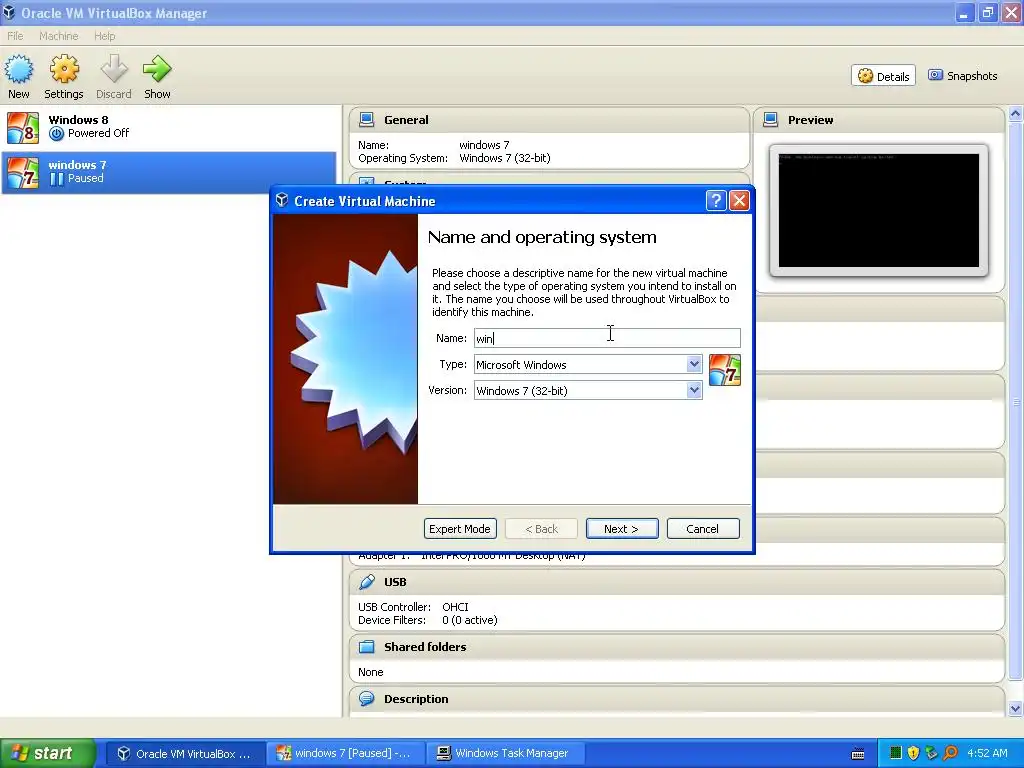The image size is (1024, 768).
Task: Click the yellow security shield tray icon
Action: coord(913,753)
